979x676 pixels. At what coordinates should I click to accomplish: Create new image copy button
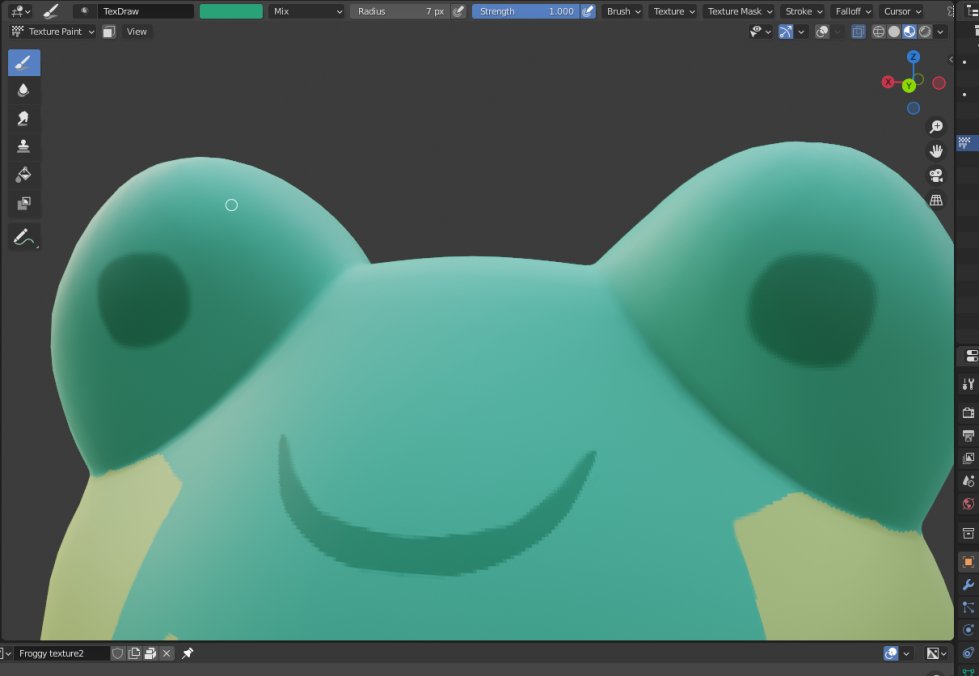tap(134, 654)
